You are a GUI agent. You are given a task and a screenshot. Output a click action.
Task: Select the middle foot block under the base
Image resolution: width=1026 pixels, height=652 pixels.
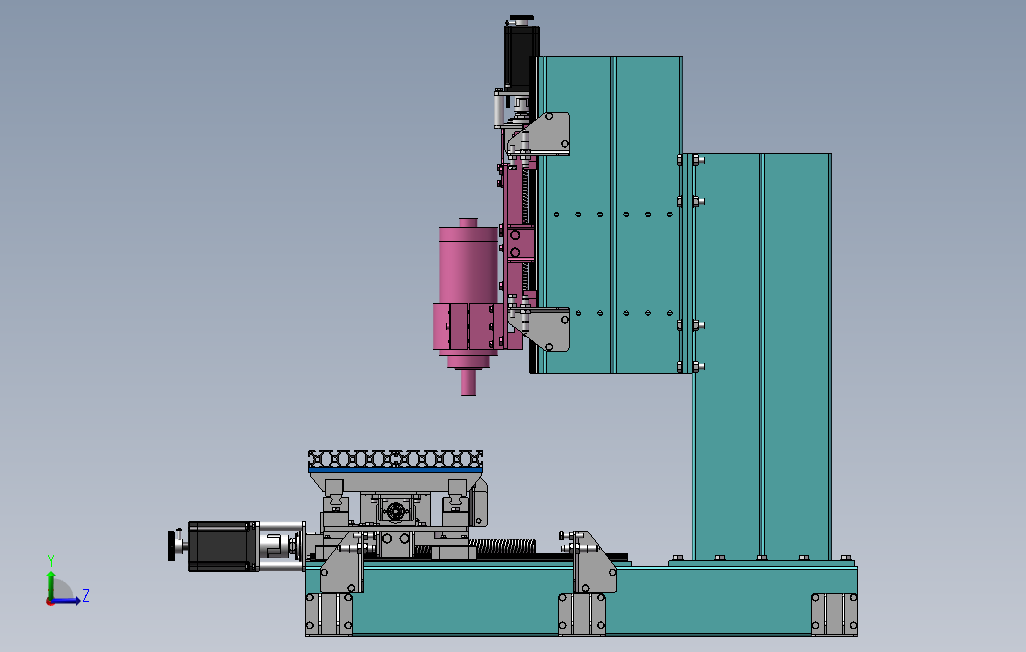(582, 614)
